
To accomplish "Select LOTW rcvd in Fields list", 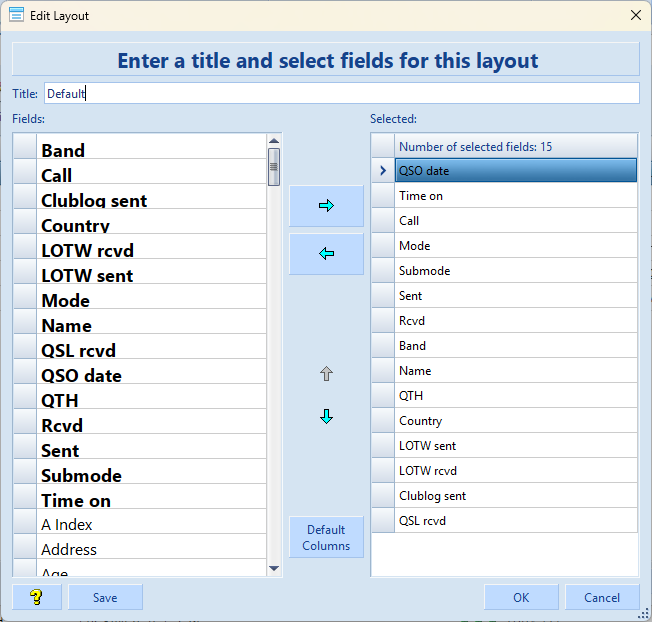I will [x=87, y=250].
